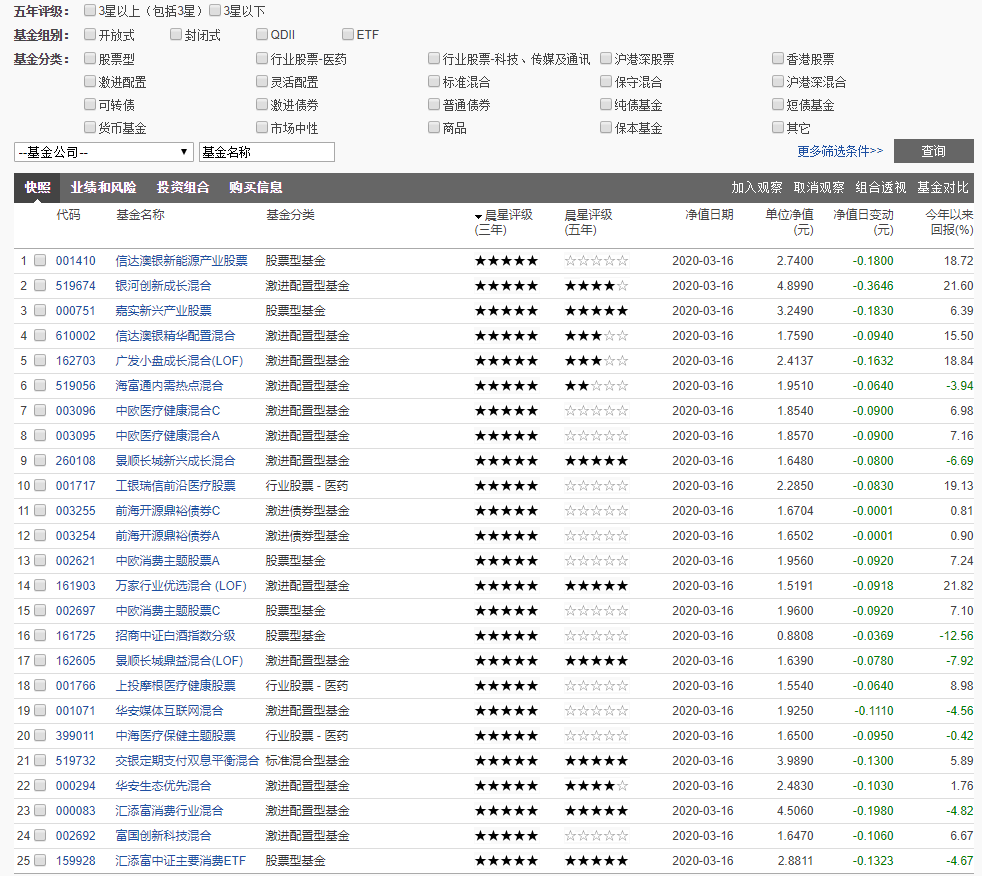Image resolution: width=982 pixels, height=876 pixels.
Task: Open fund code link 399011
Action: (76, 736)
